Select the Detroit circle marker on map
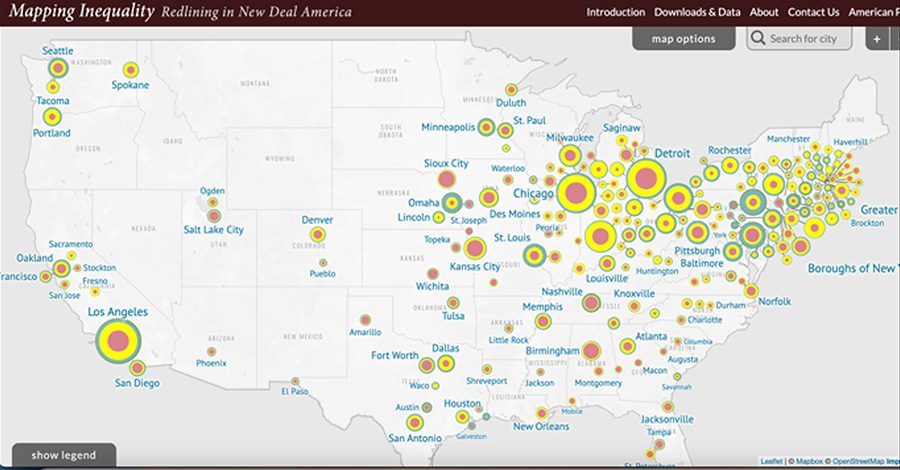This screenshot has height=470, width=900. (646, 179)
